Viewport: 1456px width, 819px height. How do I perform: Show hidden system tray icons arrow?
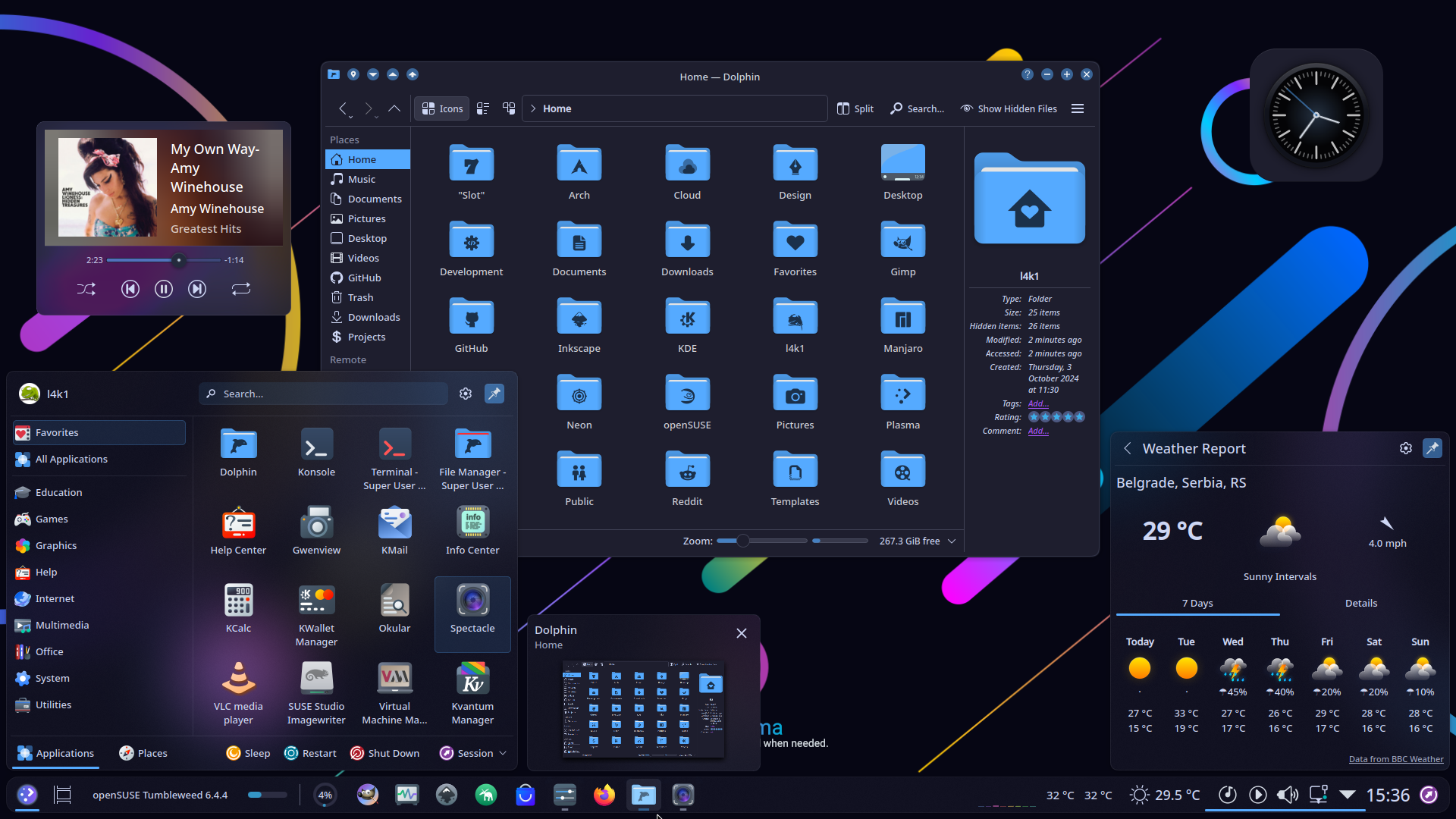(x=1348, y=795)
